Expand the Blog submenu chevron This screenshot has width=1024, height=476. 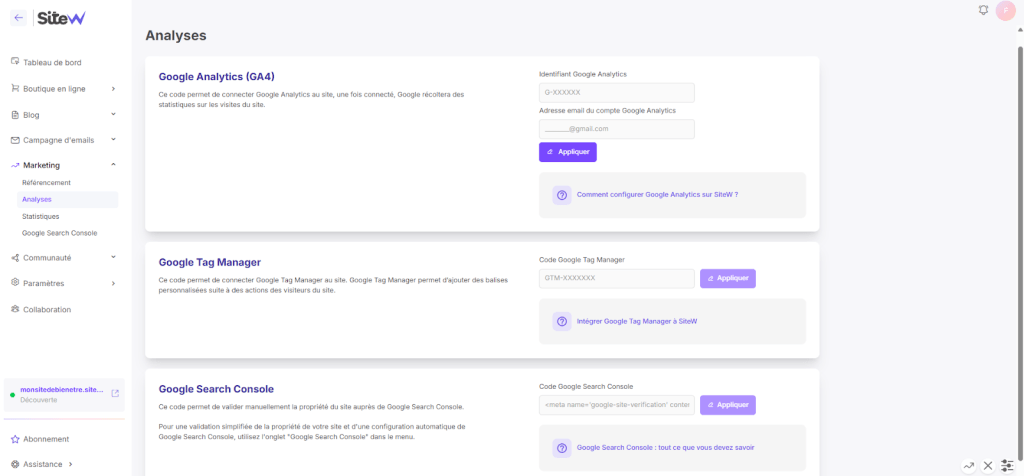coord(113,114)
